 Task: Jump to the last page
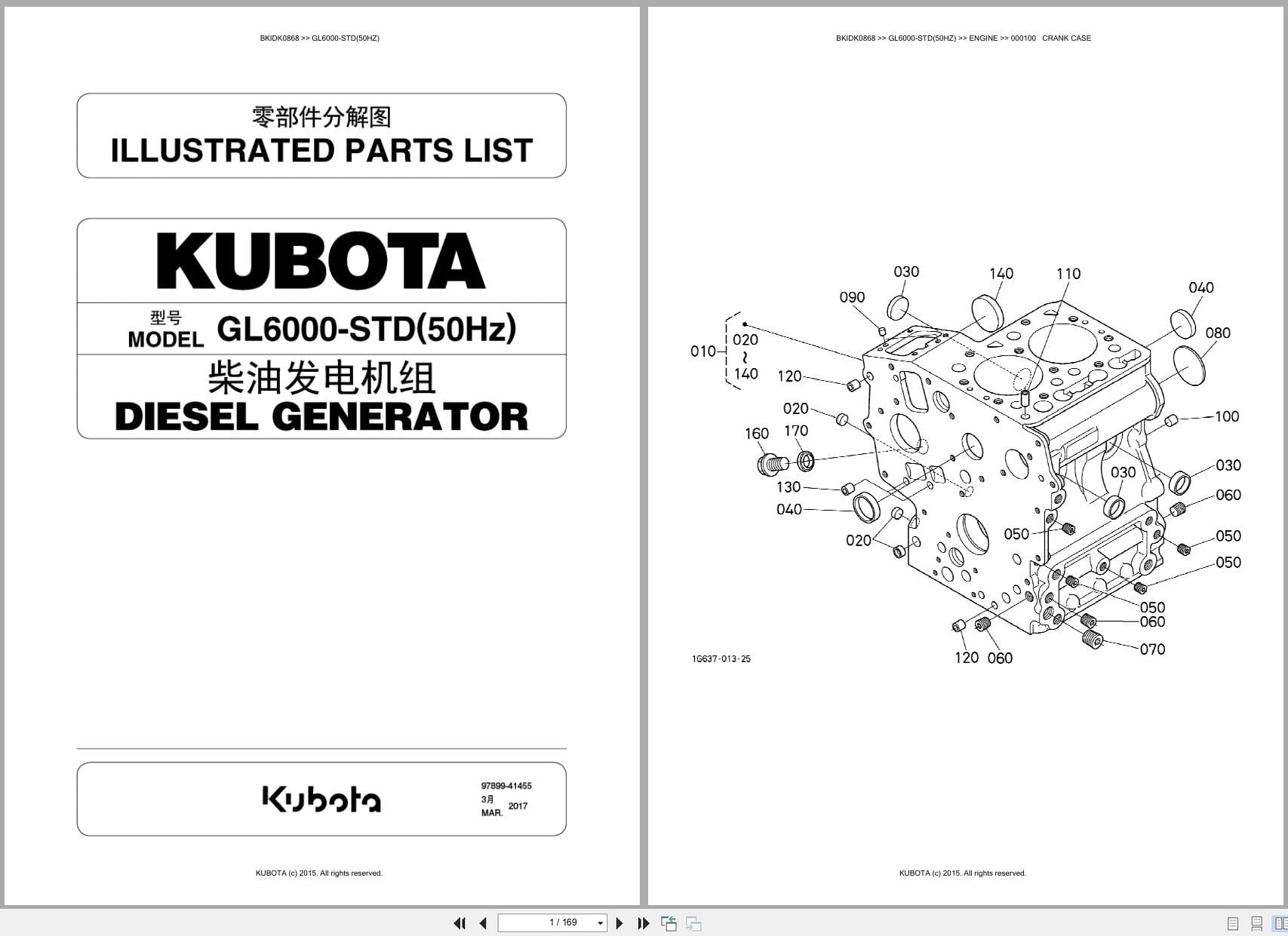click(x=644, y=923)
